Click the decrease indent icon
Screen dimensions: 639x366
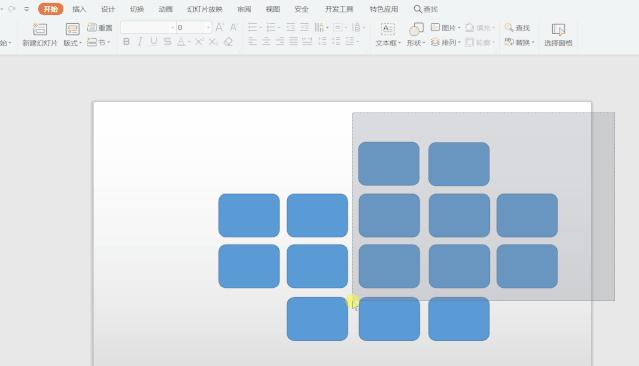(290, 27)
